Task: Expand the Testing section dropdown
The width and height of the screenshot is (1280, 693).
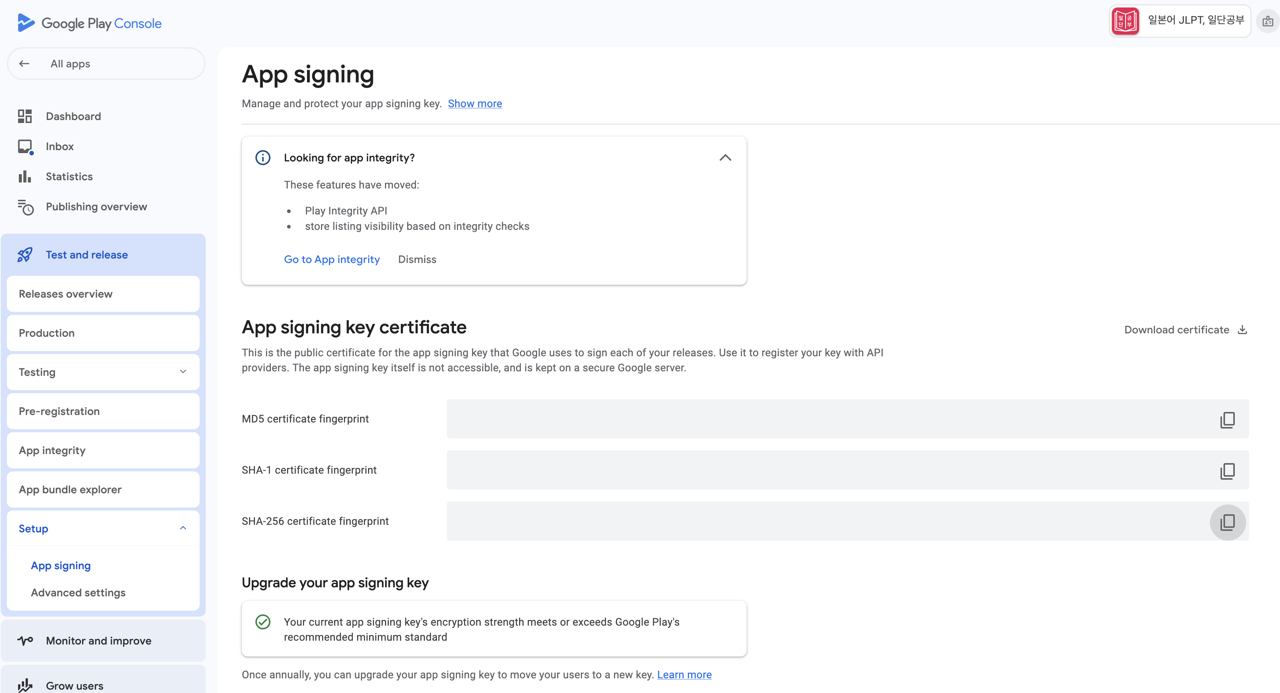Action: [183, 371]
